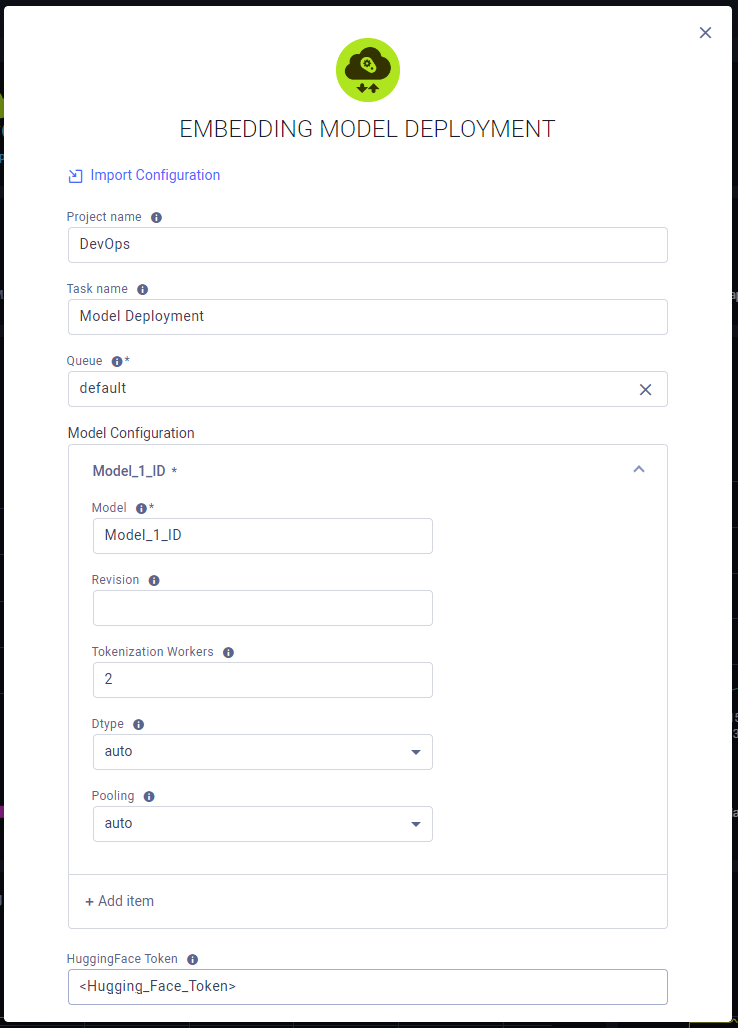Click the Queue info icon

119,361
